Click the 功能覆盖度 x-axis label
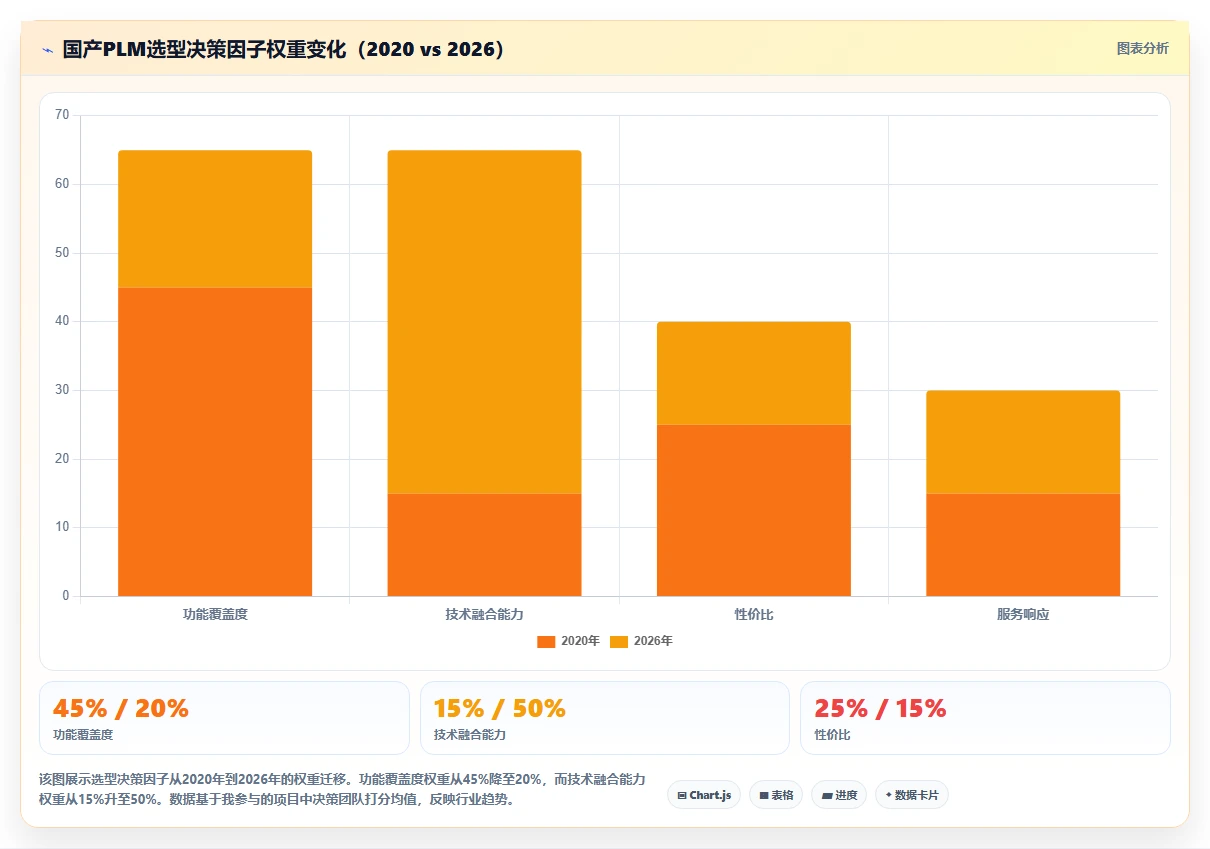Image resolution: width=1210 pixels, height=849 pixels. click(x=215, y=614)
